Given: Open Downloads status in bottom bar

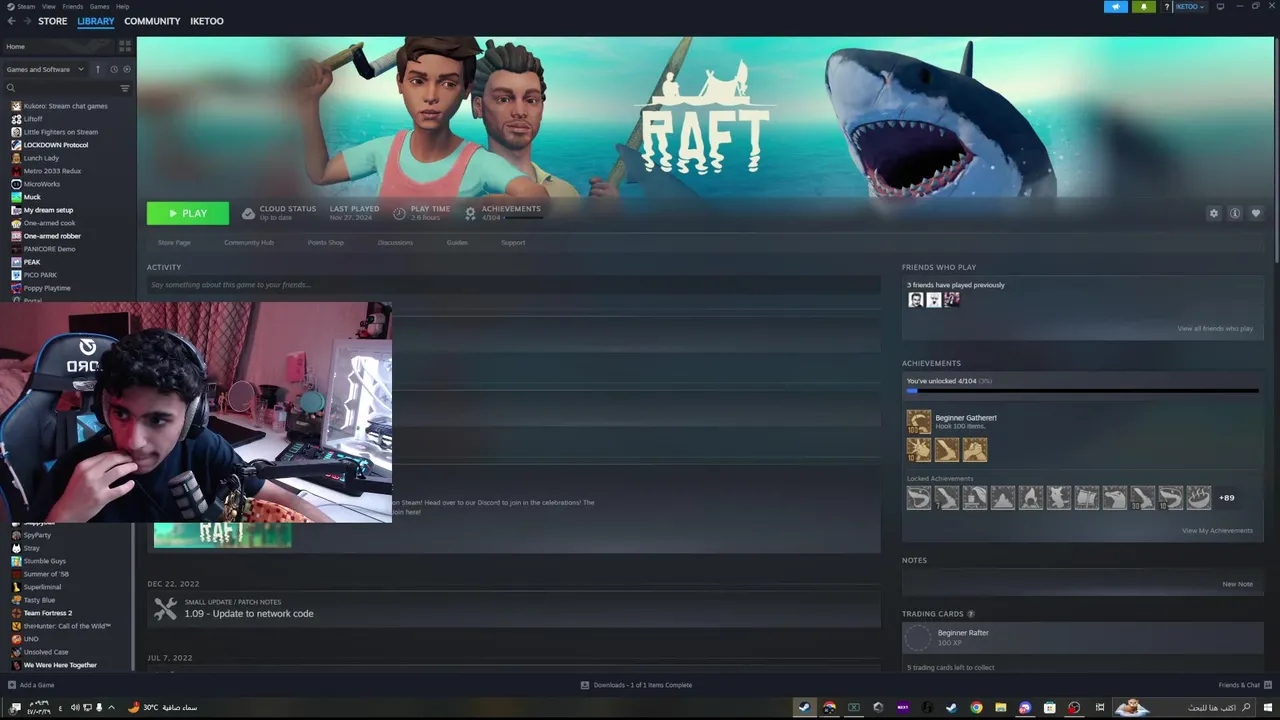Looking at the screenshot, I should [x=637, y=685].
